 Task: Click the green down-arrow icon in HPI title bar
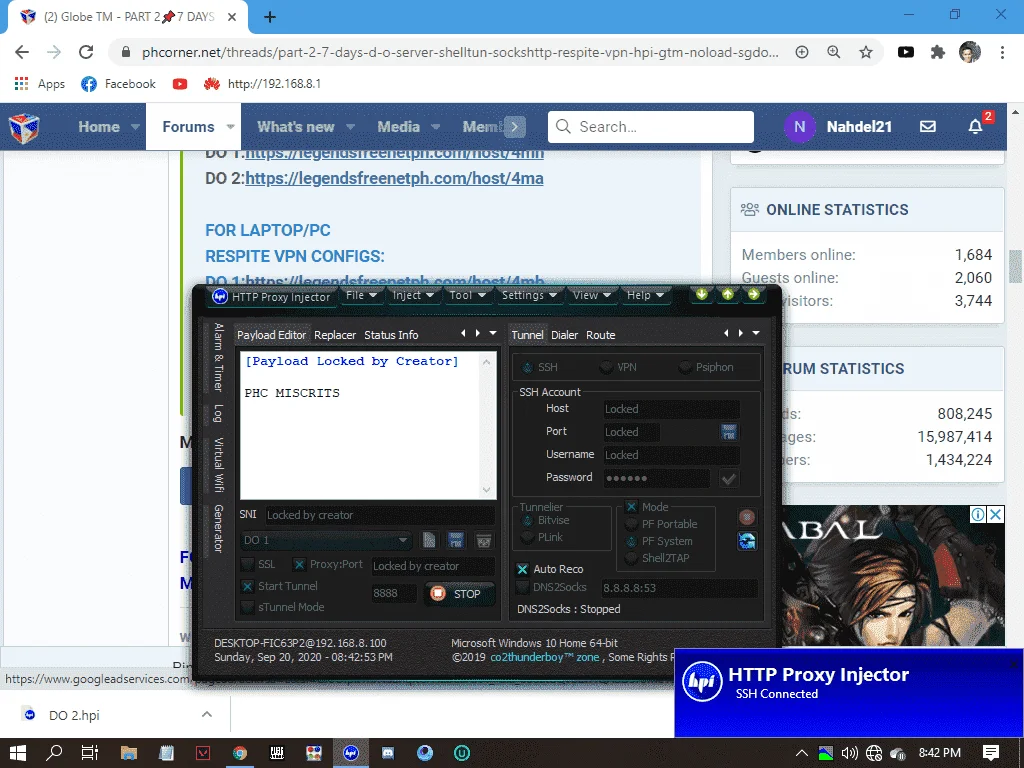pos(701,295)
